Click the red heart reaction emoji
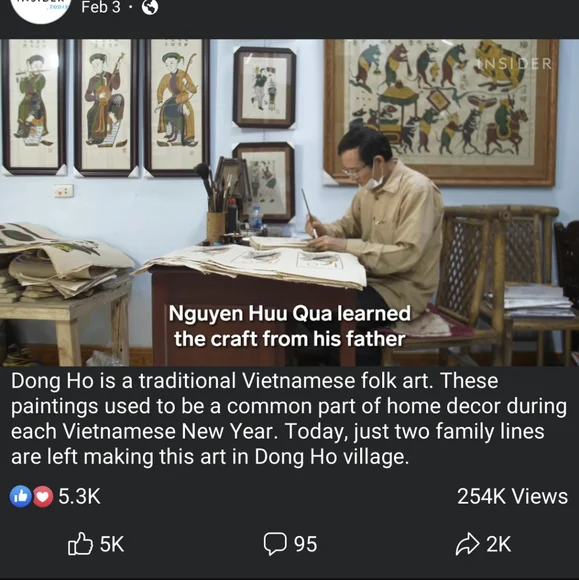The image size is (579, 580). pyautogui.click(x=43, y=496)
